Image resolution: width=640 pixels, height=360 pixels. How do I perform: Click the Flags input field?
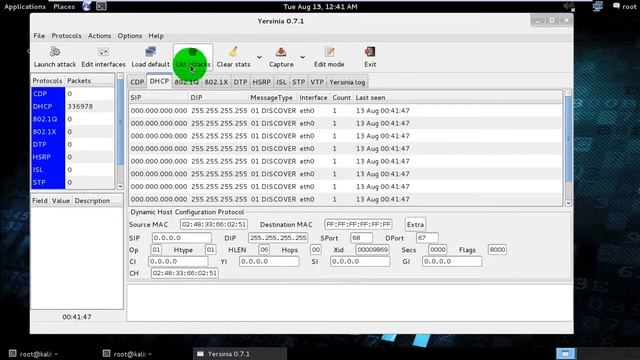coord(497,249)
